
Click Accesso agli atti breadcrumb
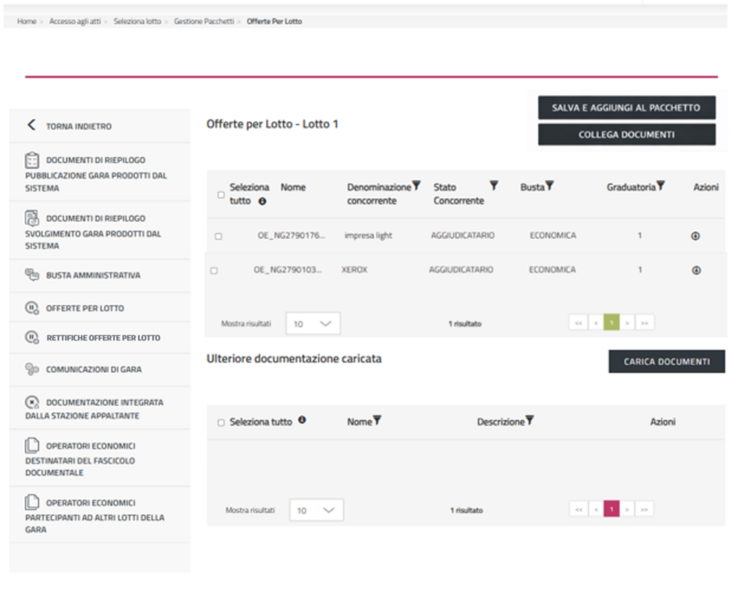(x=75, y=21)
